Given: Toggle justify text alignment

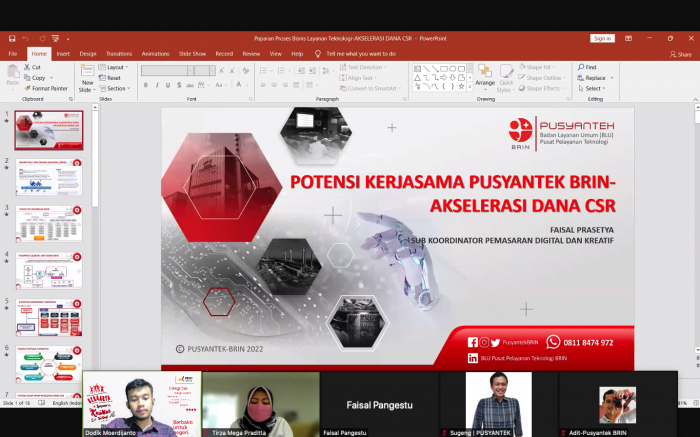Looking at the screenshot, I should (296, 85).
